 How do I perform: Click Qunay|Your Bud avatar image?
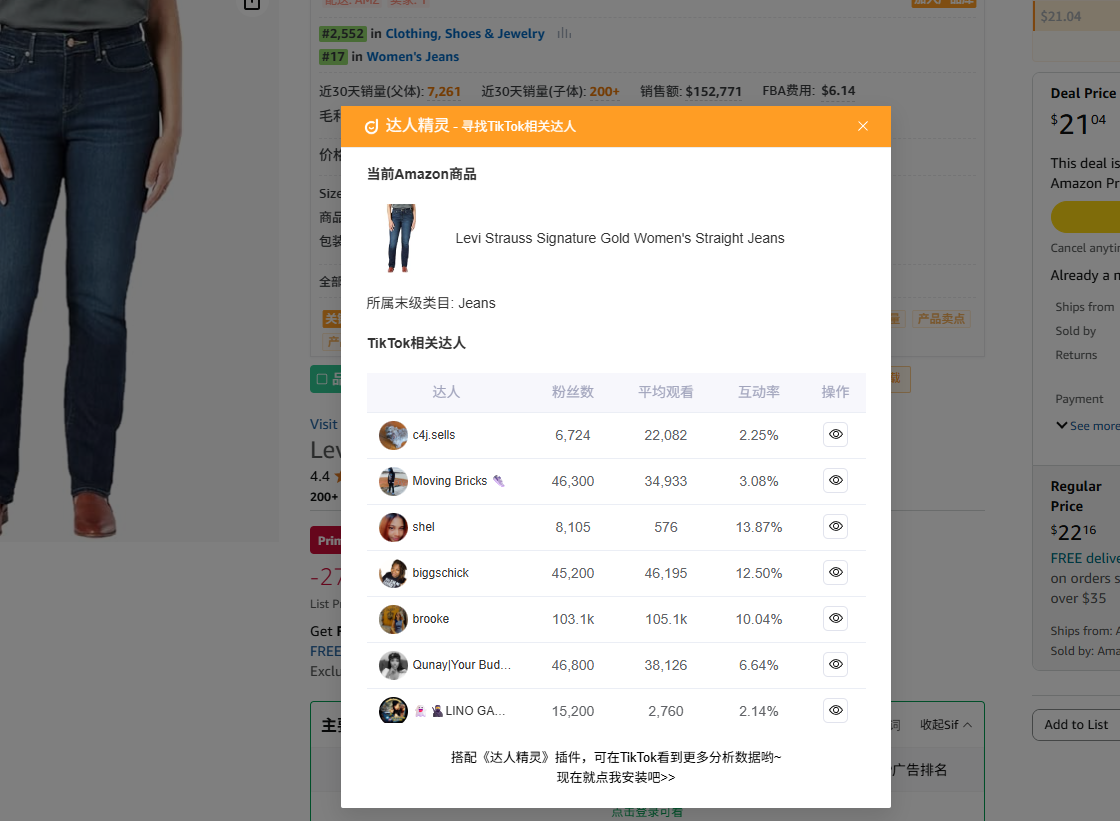tap(393, 665)
